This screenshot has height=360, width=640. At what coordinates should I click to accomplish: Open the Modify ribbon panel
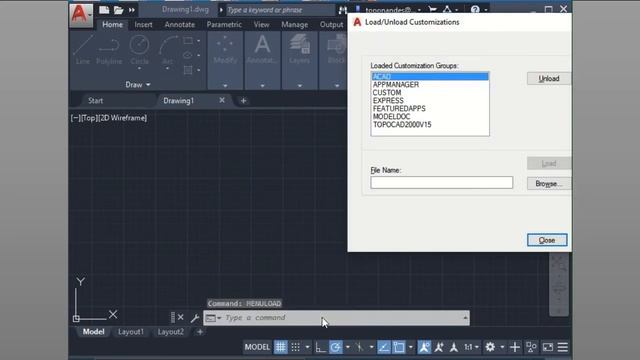(x=225, y=60)
